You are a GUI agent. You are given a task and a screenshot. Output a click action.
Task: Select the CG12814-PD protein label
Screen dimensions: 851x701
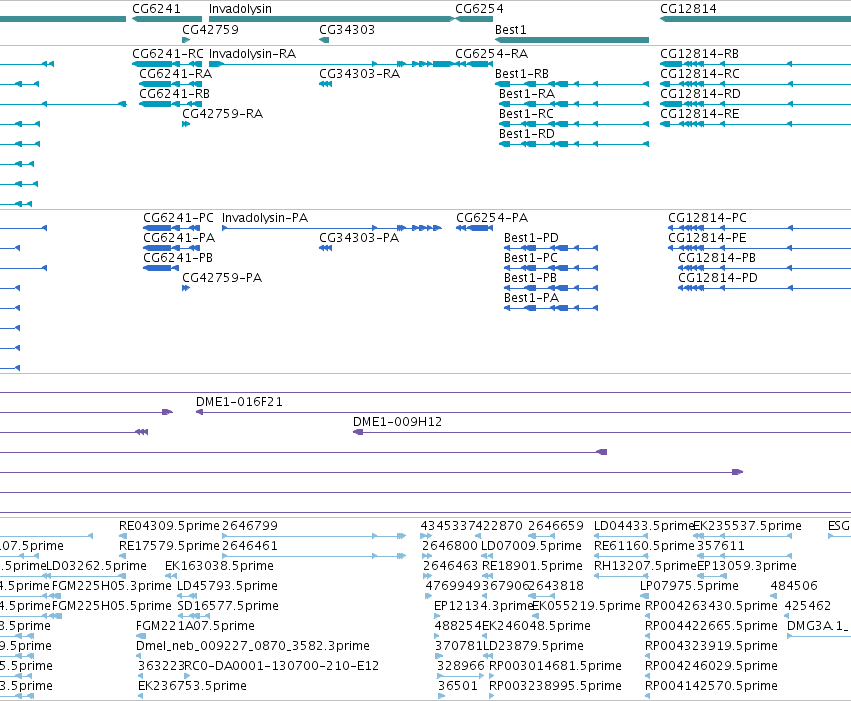pyautogui.click(x=718, y=278)
